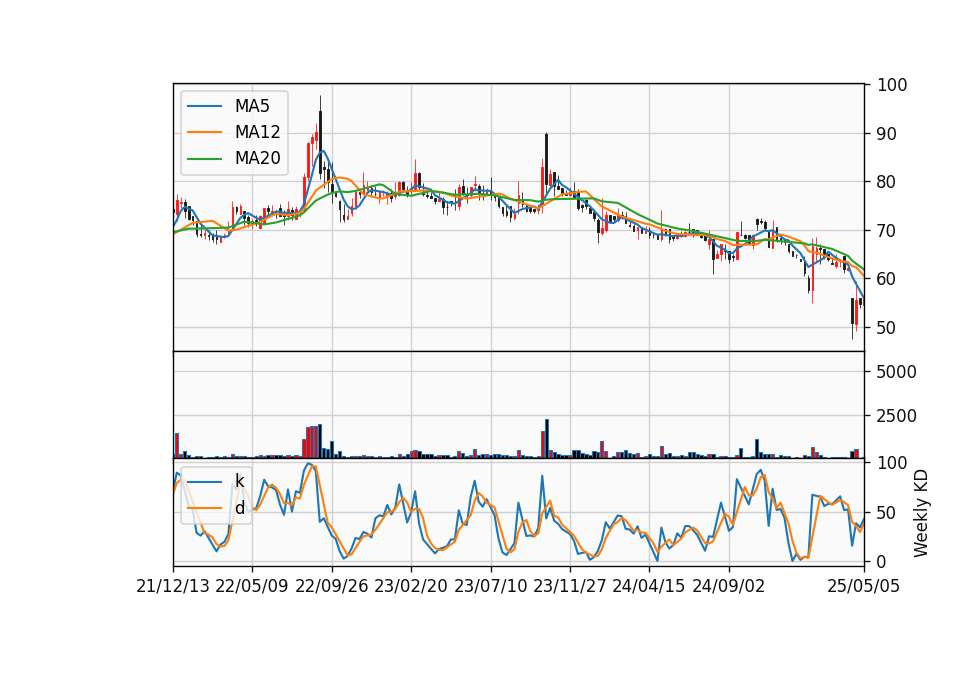960x690 pixels.
Task: Click the k legend label in KD panel
Action: 239,481
